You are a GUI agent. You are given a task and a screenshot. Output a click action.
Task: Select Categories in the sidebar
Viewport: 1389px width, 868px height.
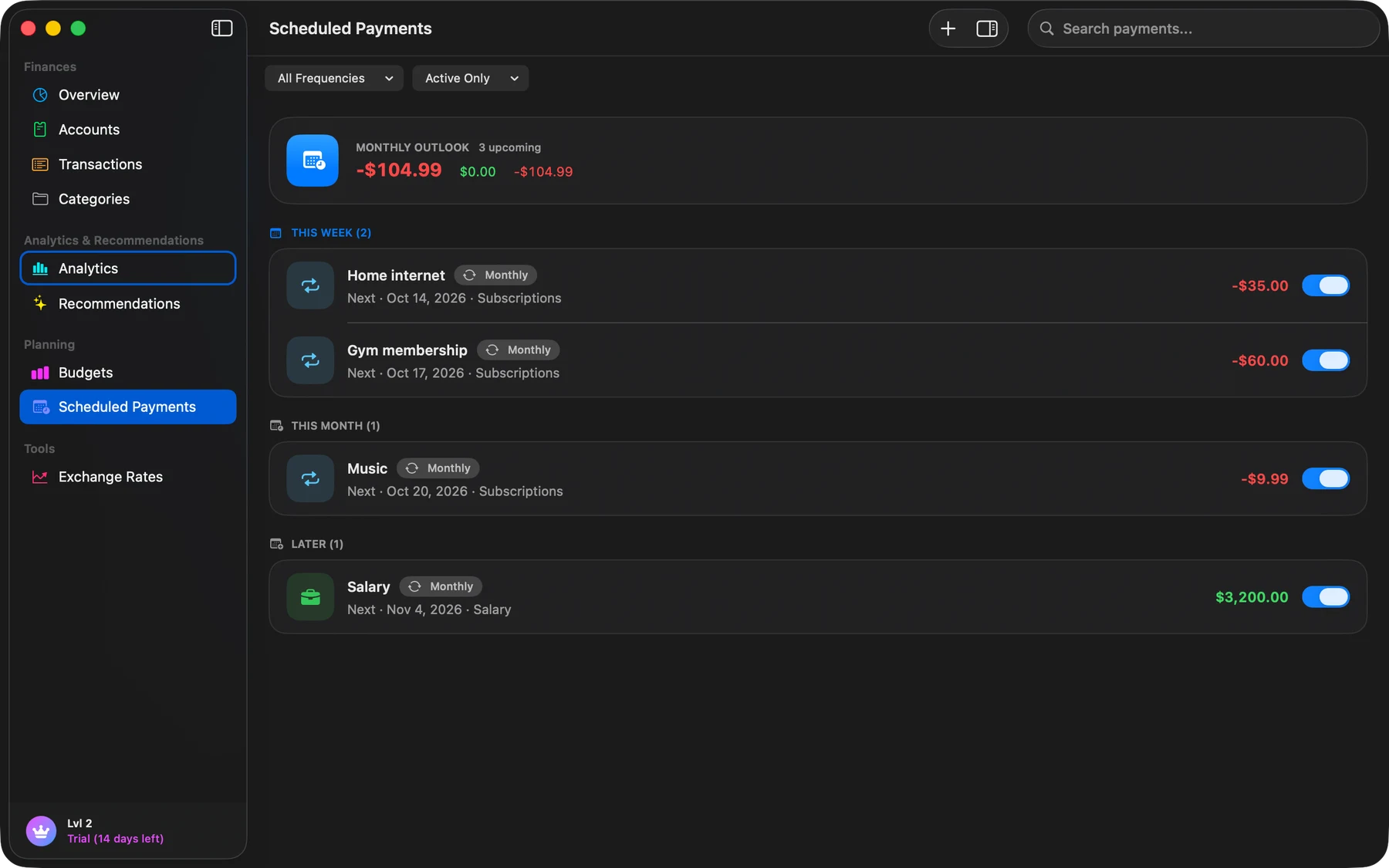[x=128, y=199]
